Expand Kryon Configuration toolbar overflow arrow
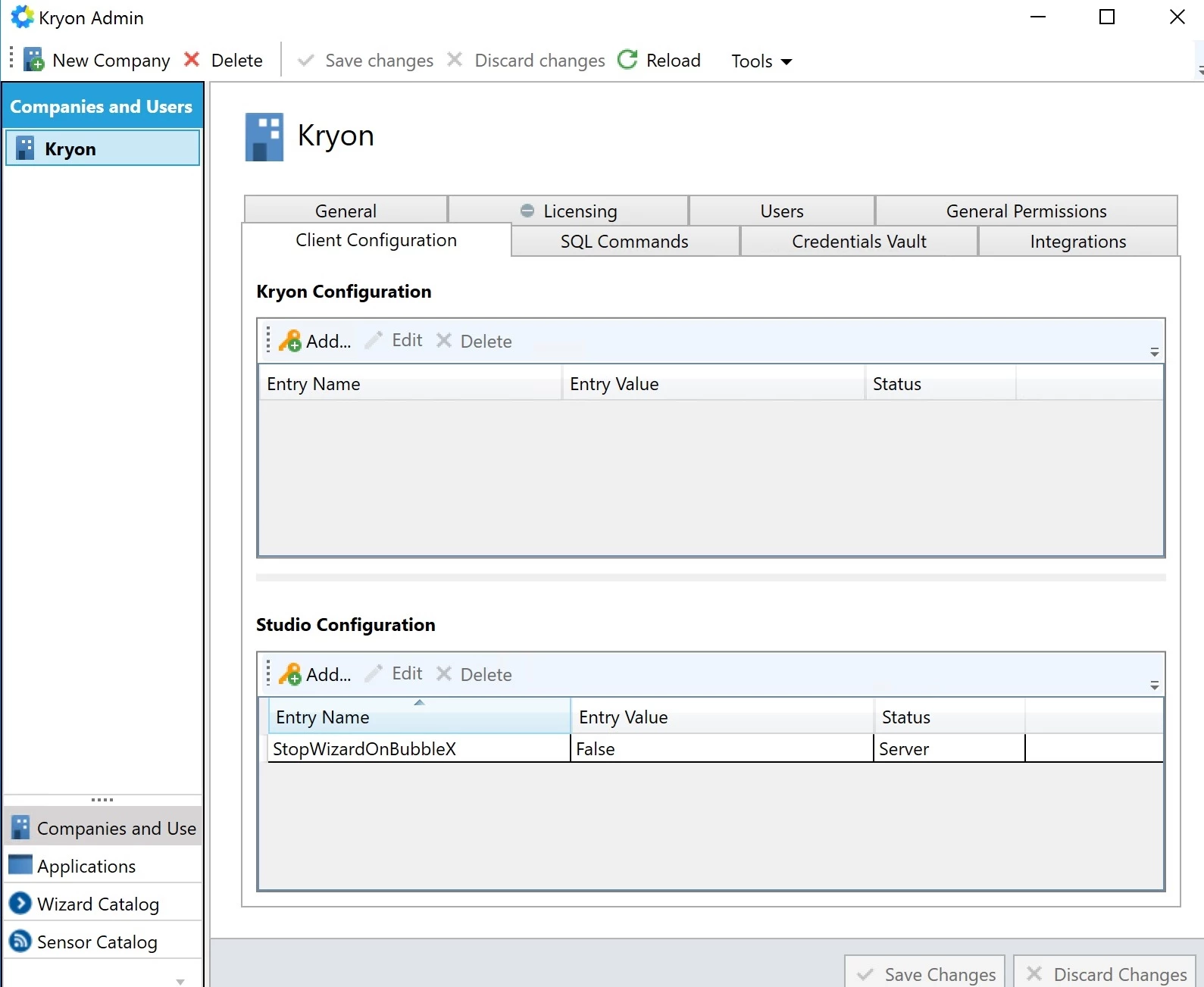 [x=1154, y=352]
